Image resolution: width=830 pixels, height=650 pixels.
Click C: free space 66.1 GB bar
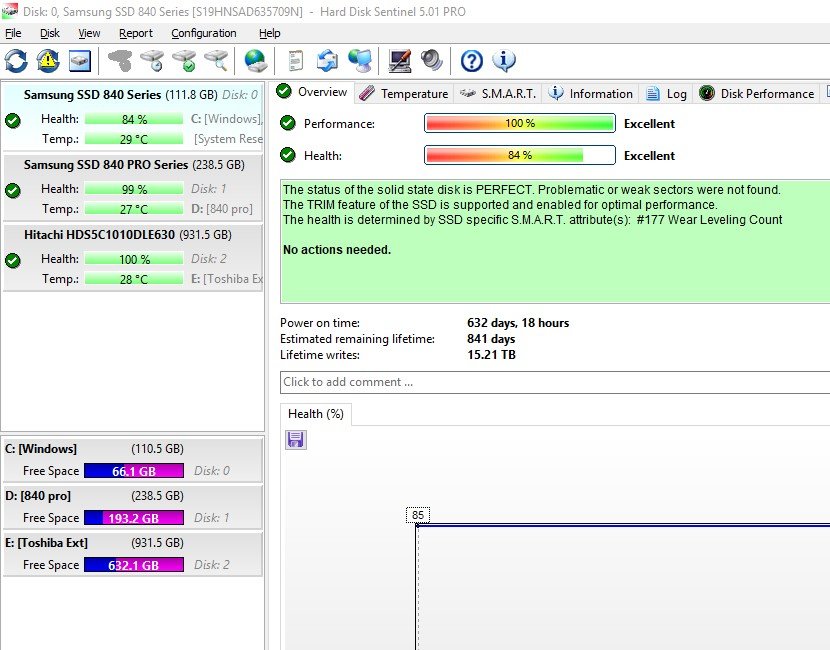click(134, 471)
